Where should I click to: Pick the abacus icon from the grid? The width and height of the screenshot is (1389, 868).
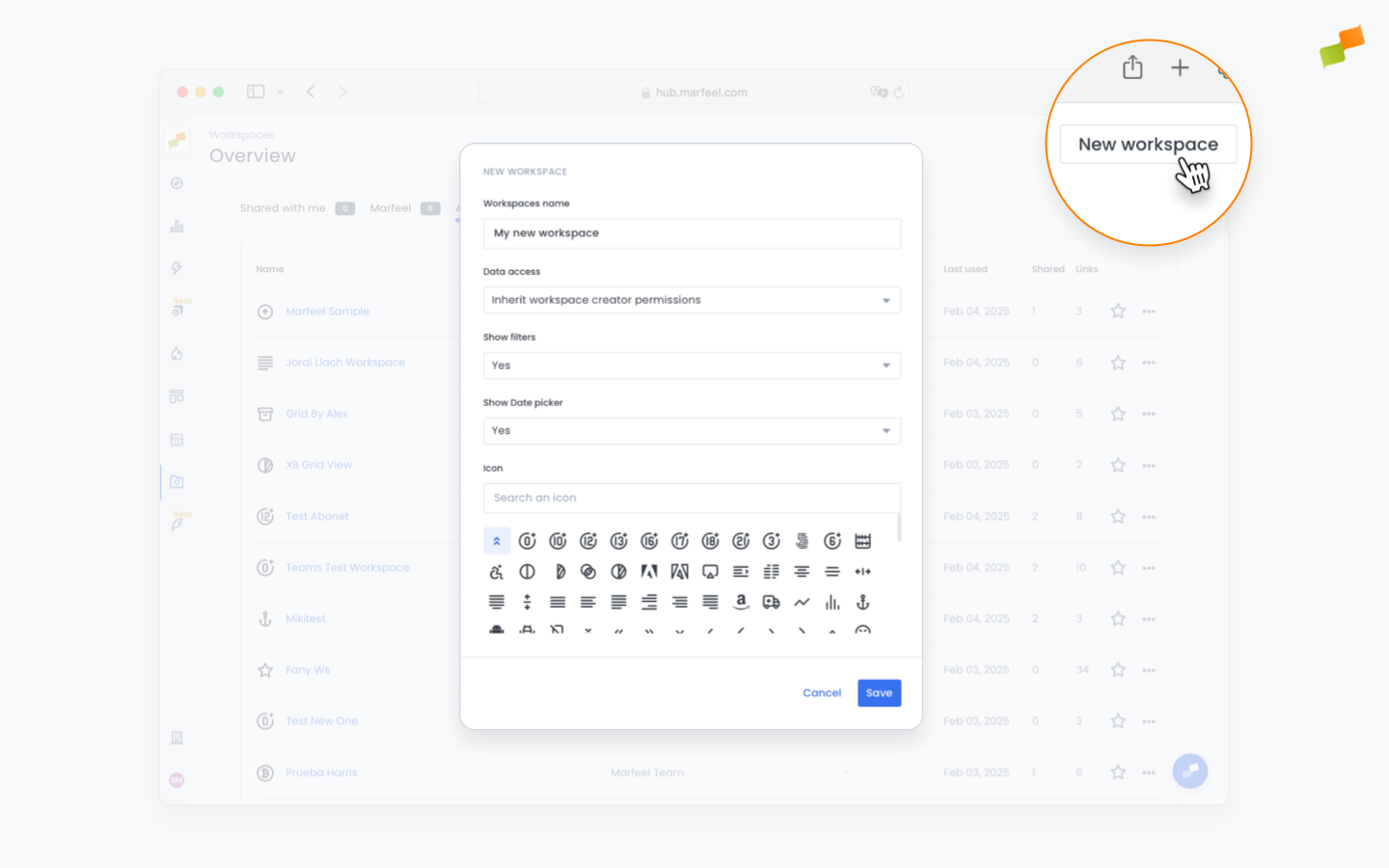[862, 541]
